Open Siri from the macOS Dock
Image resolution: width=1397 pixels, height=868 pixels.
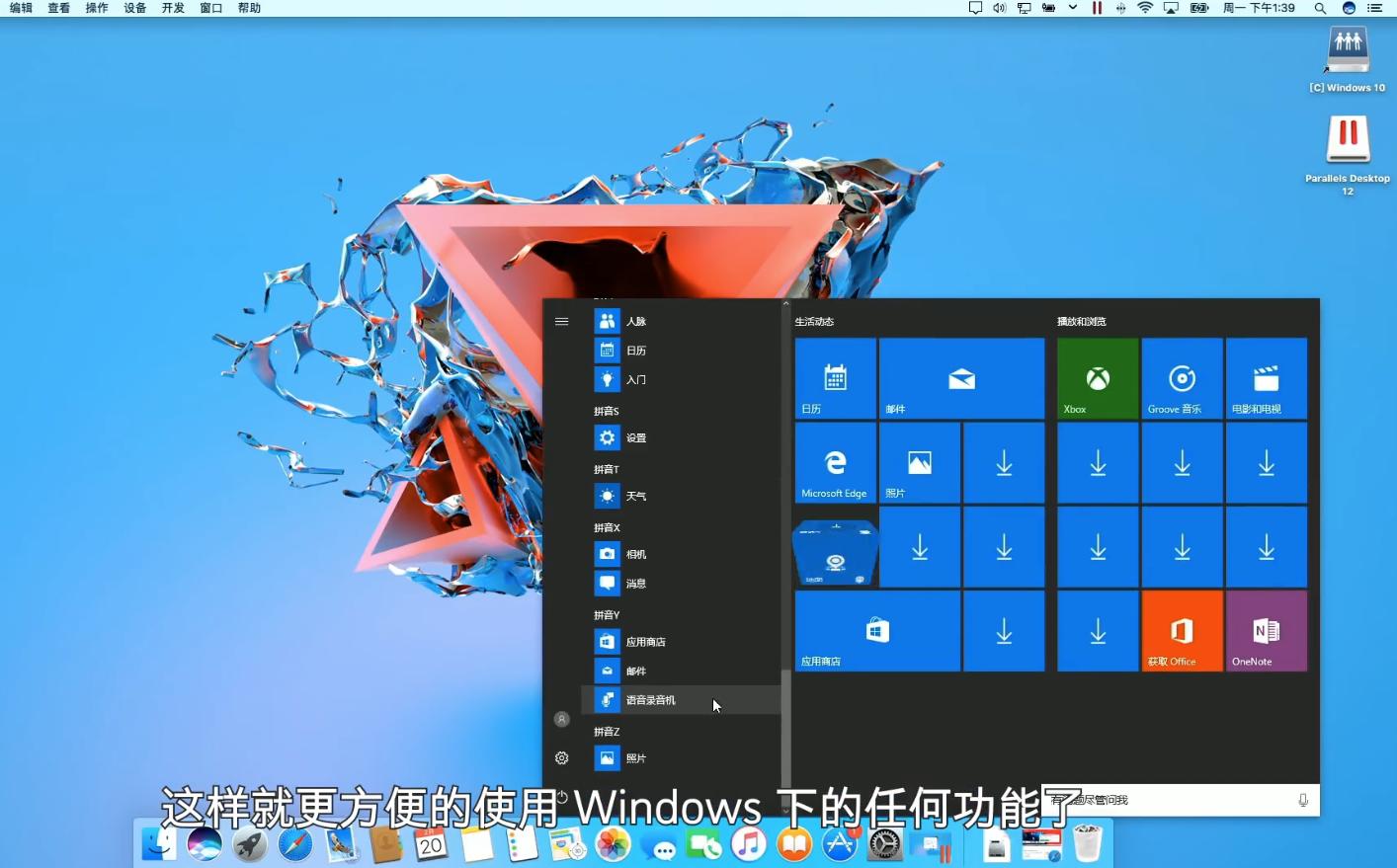205,845
